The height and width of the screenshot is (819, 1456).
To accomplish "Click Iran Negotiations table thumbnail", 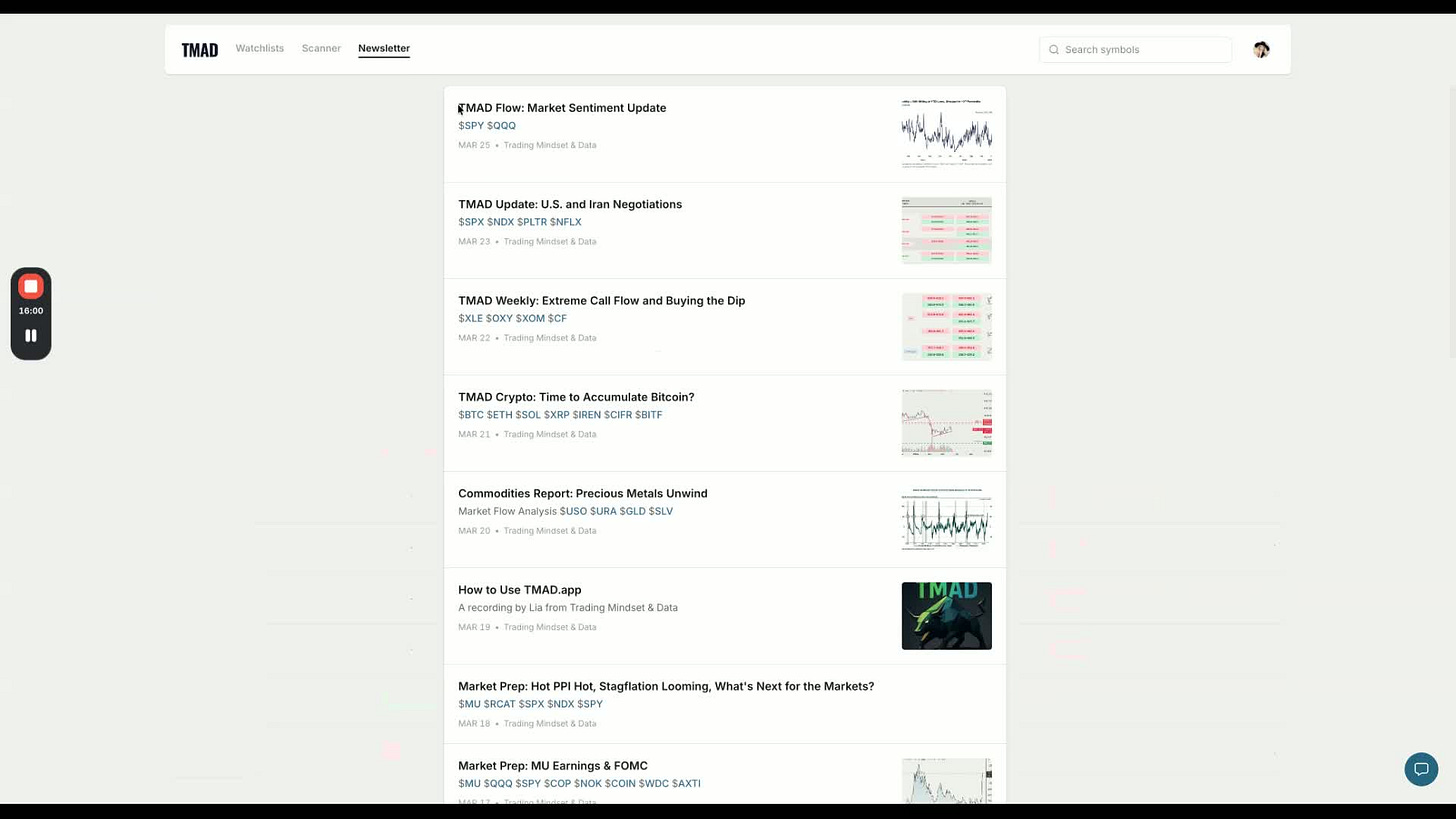I will click(946, 230).
